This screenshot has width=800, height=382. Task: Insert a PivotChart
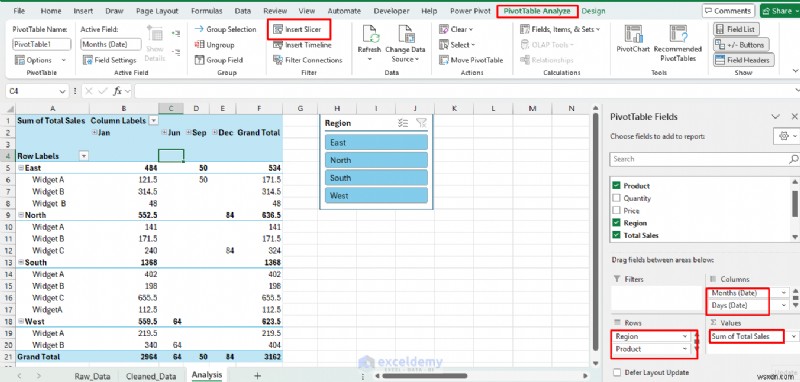(633, 39)
